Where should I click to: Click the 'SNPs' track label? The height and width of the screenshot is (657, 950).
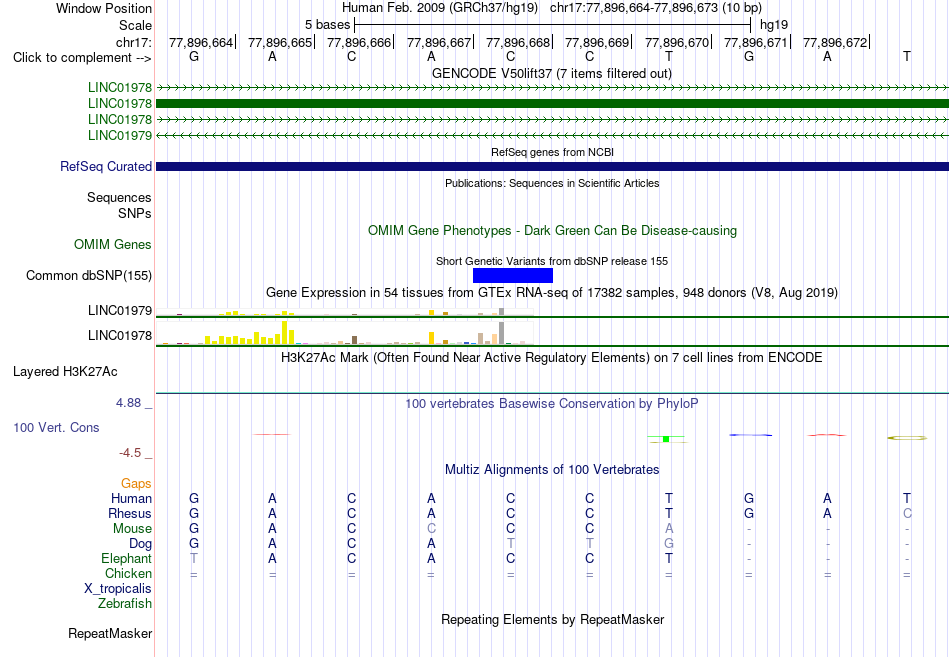[135, 213]
